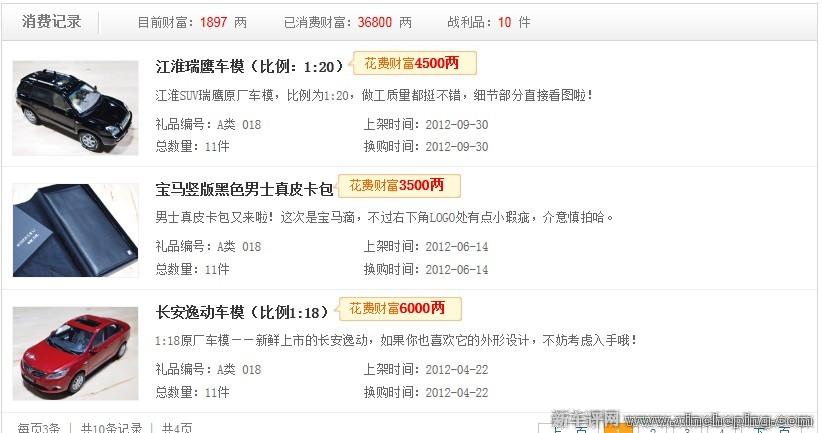Click the 花费财富6000两 badge
The width and height of the screenshot is (822, 433).
(400, 308)
